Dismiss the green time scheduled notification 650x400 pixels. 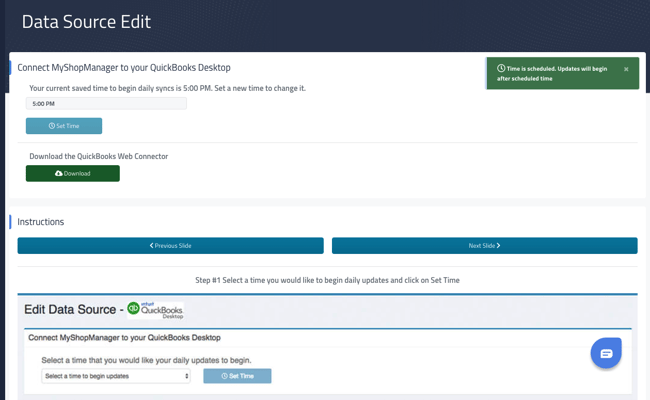coord(626,69)
